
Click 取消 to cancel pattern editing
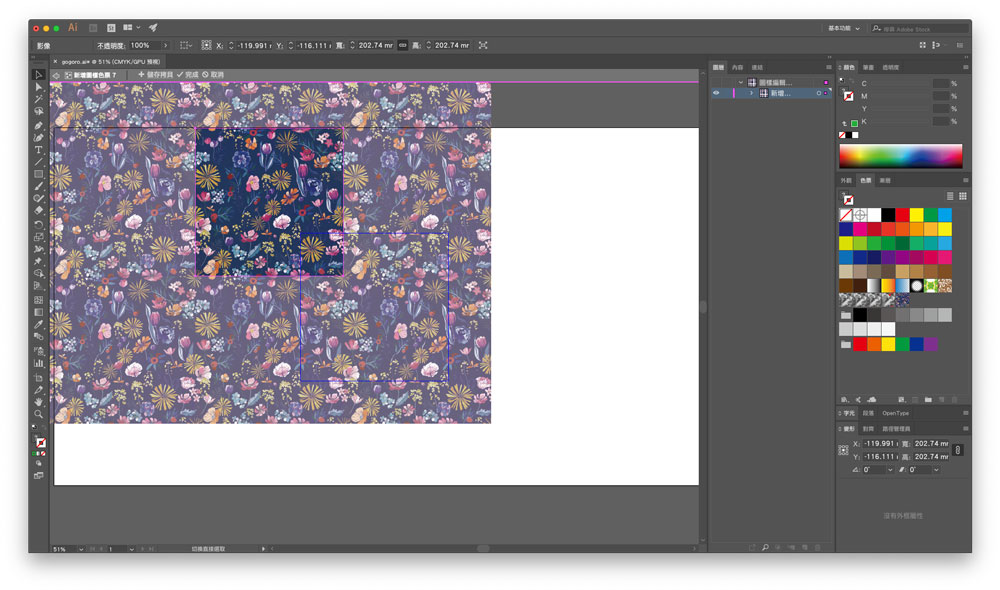[x=212, y=75]
